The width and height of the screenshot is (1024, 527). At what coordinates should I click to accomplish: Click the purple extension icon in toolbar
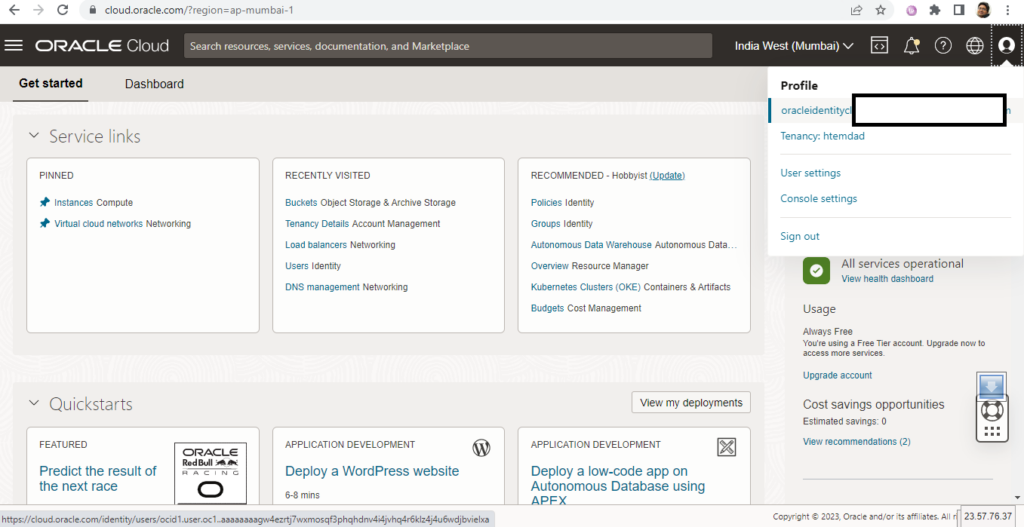912,10
